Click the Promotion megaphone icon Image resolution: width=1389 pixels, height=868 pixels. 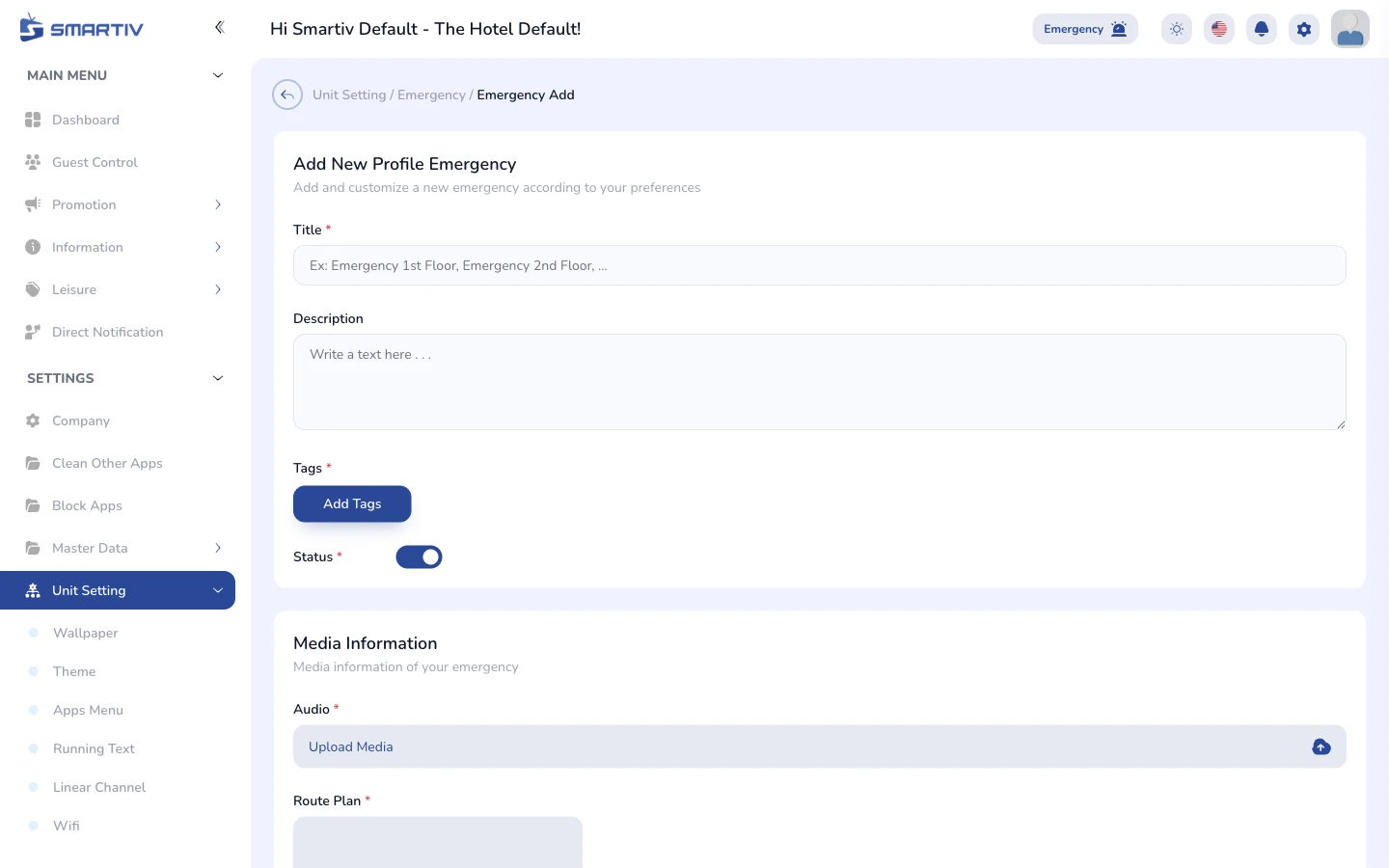(33, 204)
